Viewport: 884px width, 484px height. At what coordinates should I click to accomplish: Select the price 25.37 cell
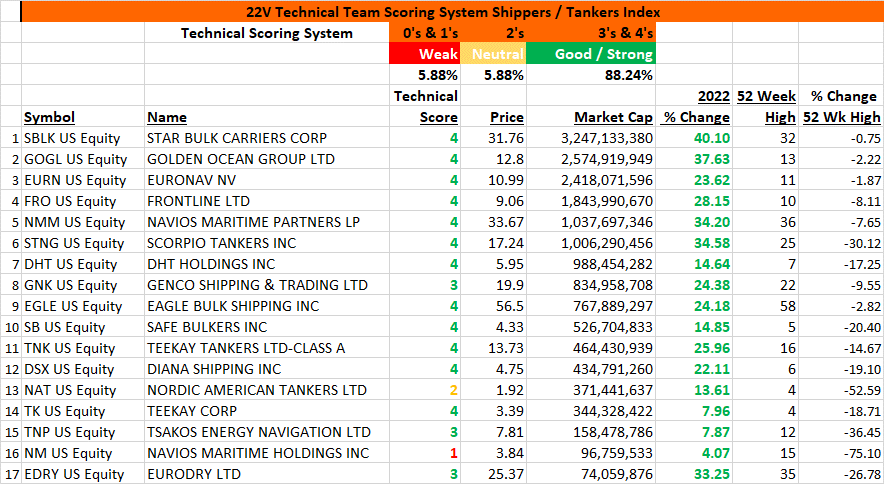coord(493,474)
